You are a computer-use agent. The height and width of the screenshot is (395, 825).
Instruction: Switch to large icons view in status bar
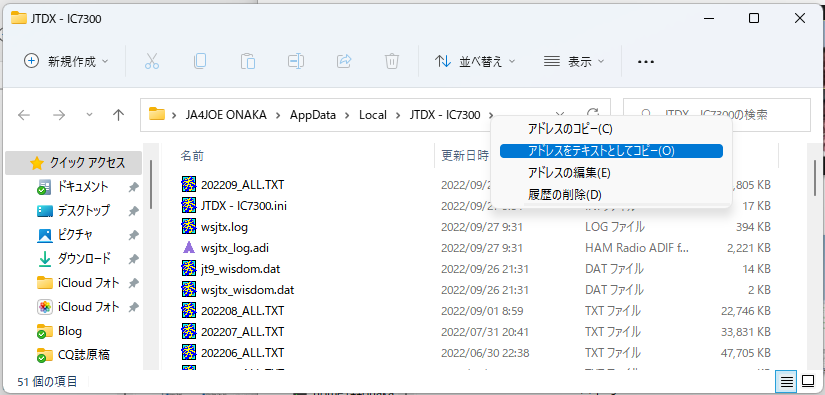[x=808, y=381]
